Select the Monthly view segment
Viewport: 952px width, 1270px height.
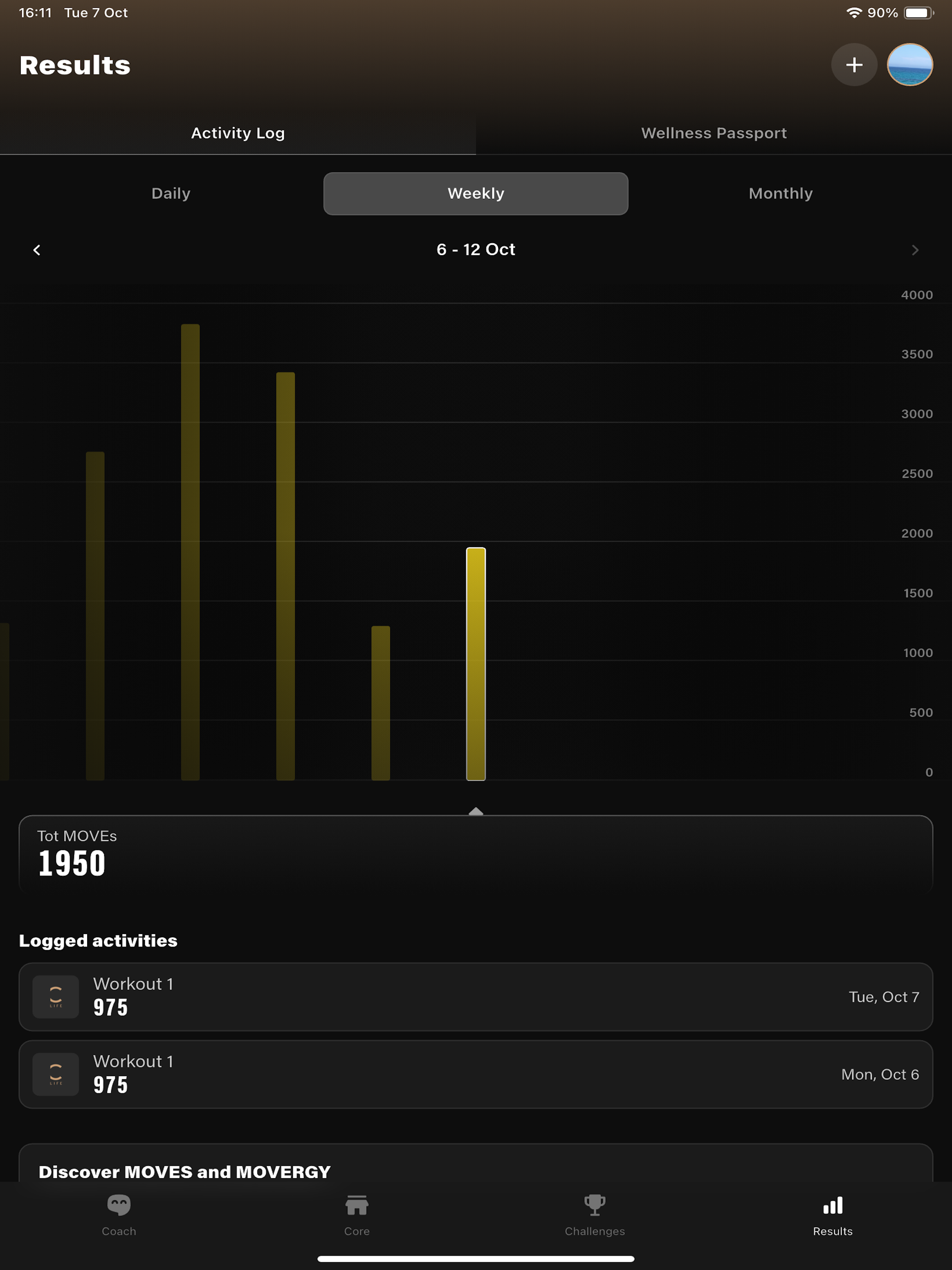pyautogui.click(x=780, y=193)
